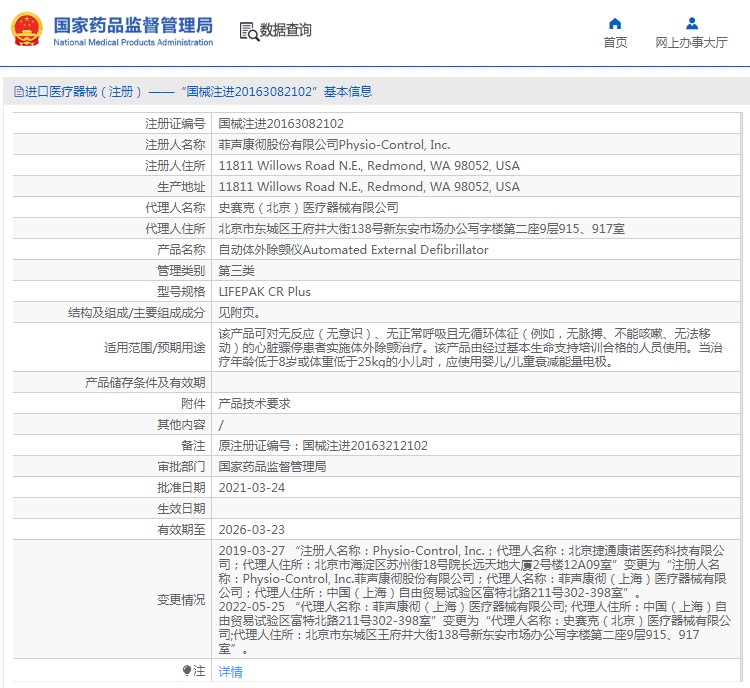The image size is (750, 688).
Task: Click the 2022-05-25 change record text
Action: click(474, 628)
